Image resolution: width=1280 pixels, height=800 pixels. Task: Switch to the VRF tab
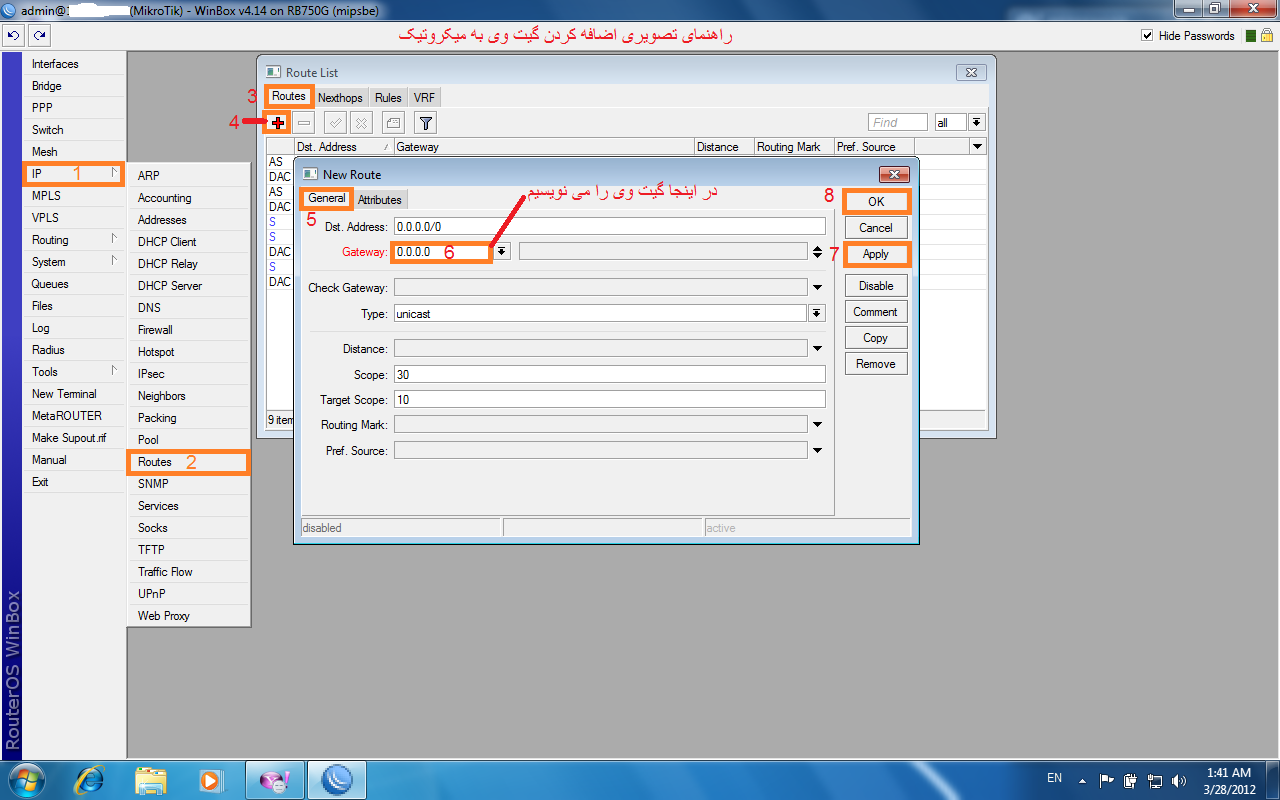coord(424,98)
